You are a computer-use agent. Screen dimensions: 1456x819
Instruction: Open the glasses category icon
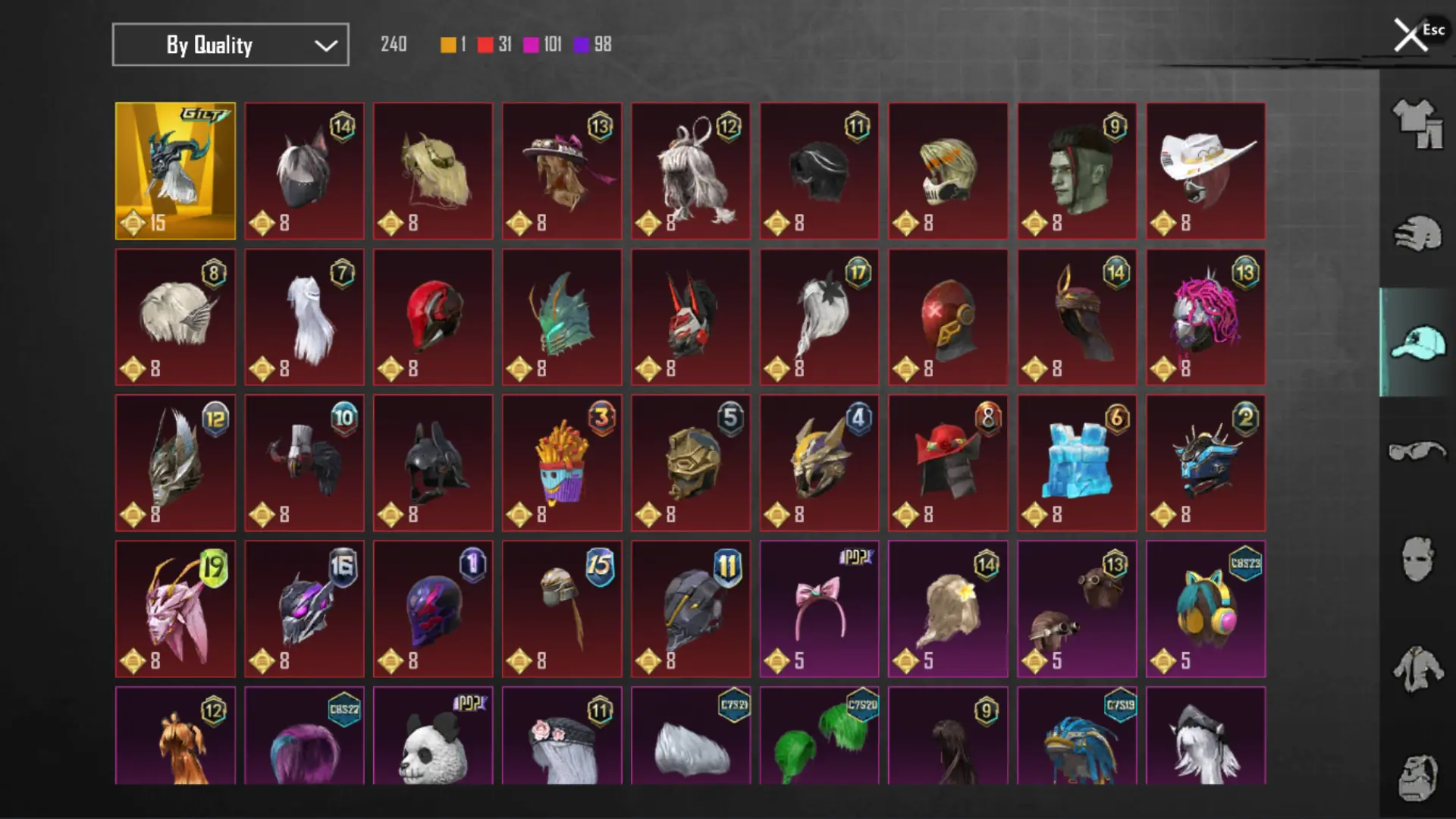pyautogui.click(x=1417, y=451)
